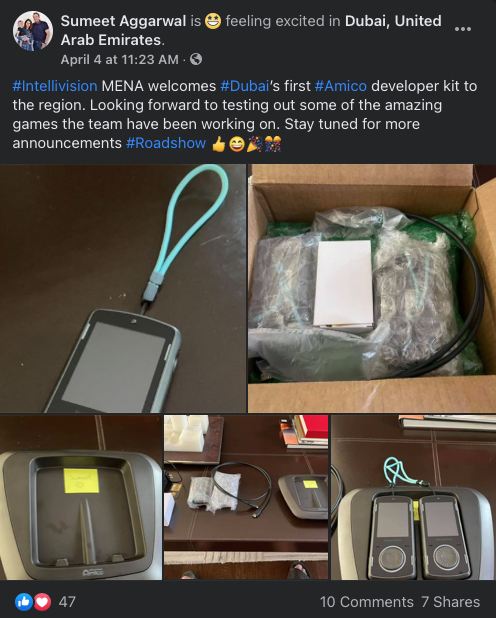
Task: View the 10 Comments list
Action: (x=366, y=602)
